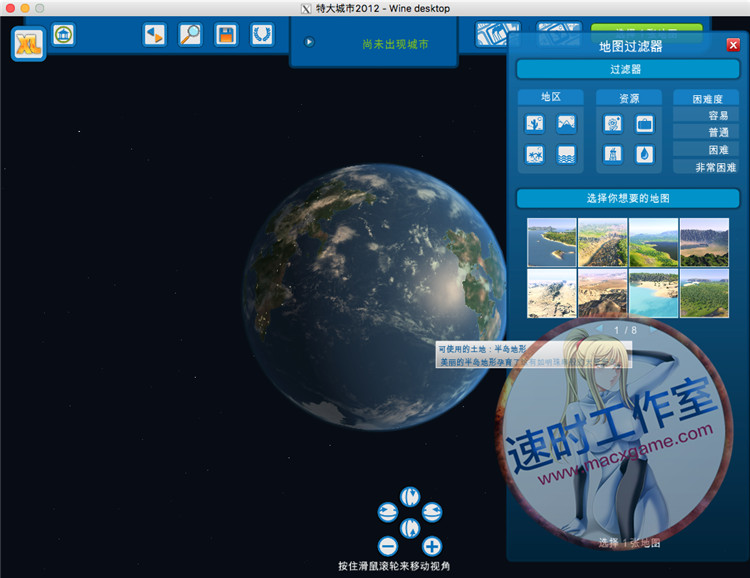Click the 困难度 section label
This screenshot has width=750, height=578.
(706, 99)
